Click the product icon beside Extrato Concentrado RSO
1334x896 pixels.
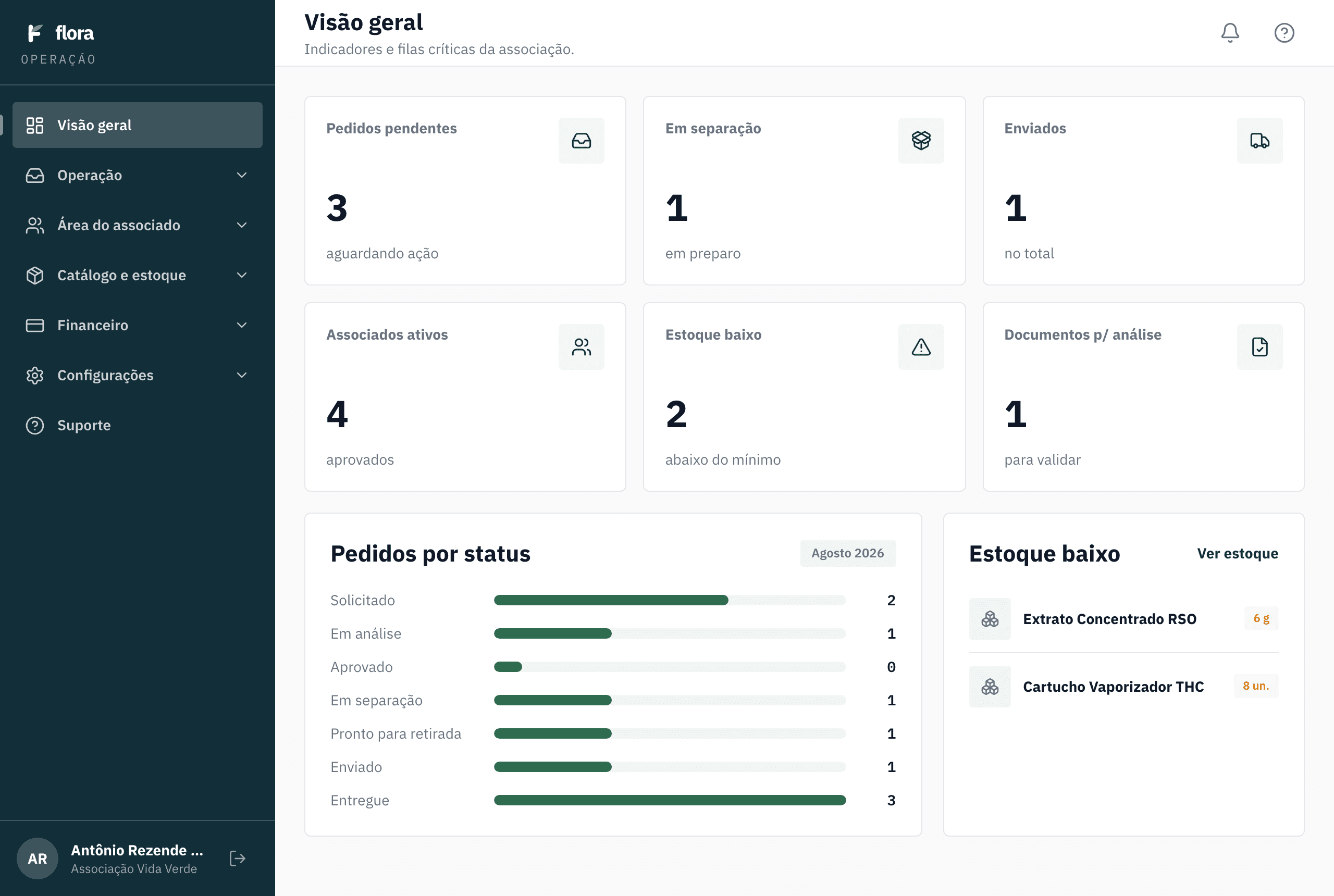pos(990,619)
